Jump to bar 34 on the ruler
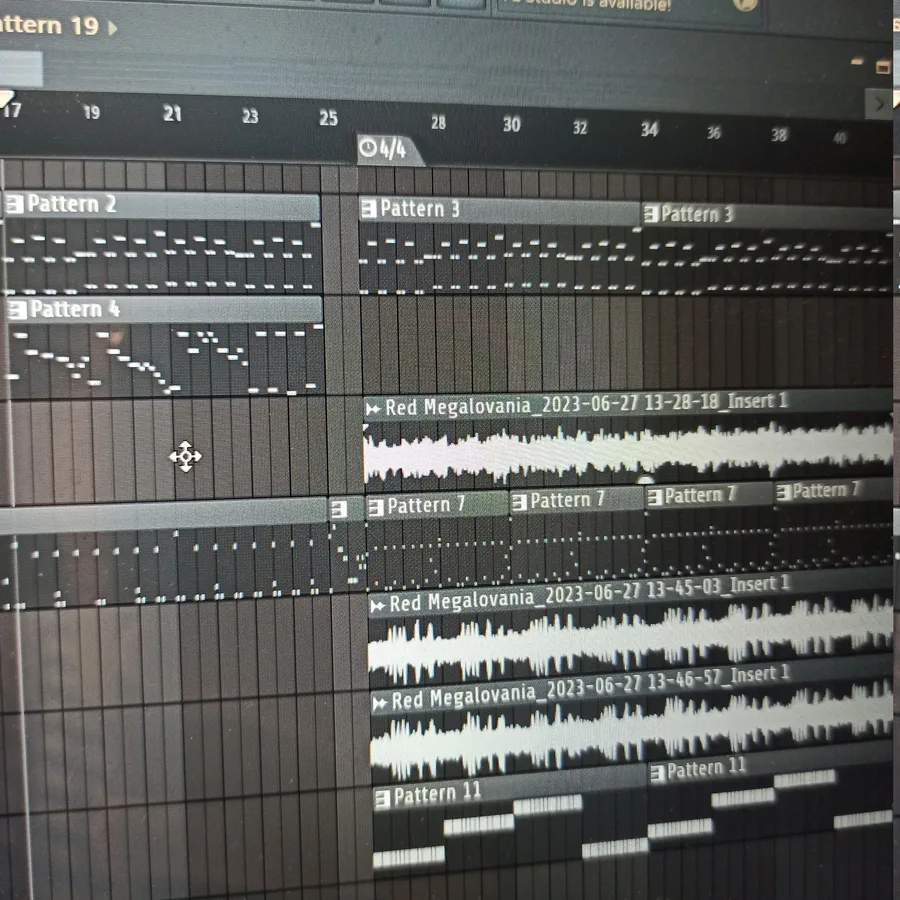Screen dimensions: 900x900 650,129
